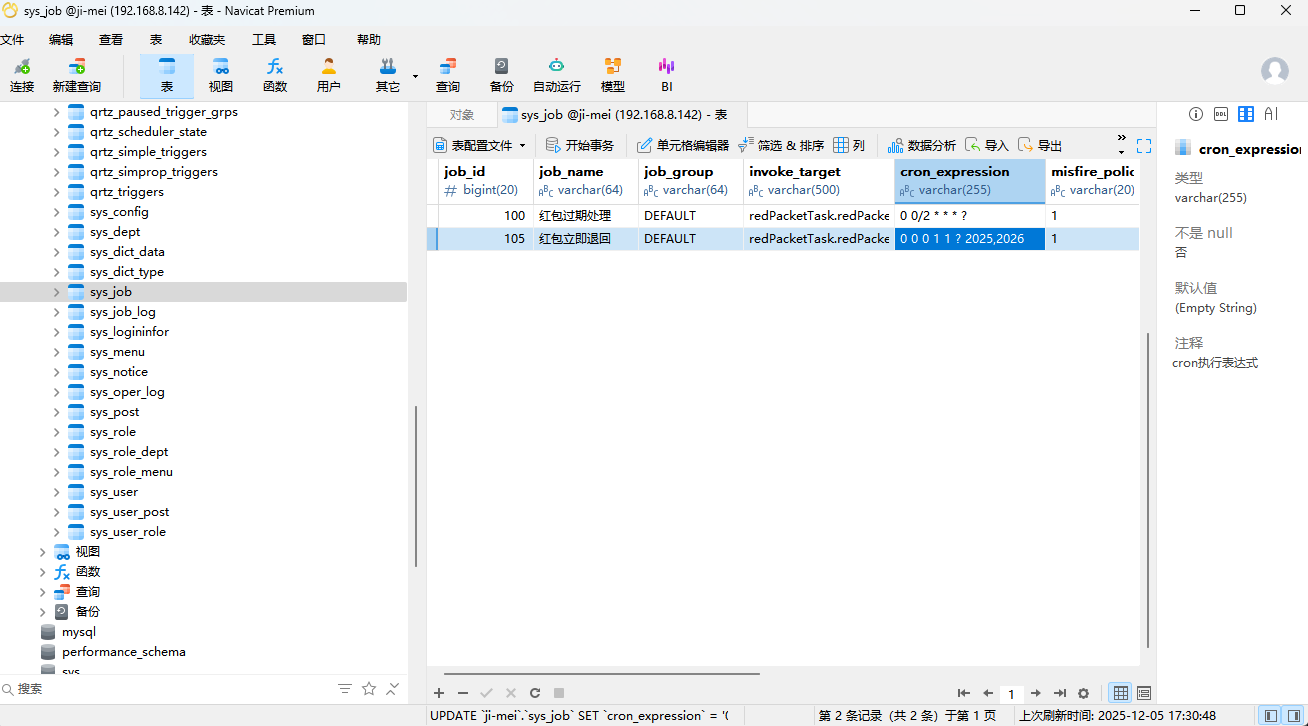Select the 备份 (Backup) toolbar icon

pyautogui.click(x=501, y=76)
